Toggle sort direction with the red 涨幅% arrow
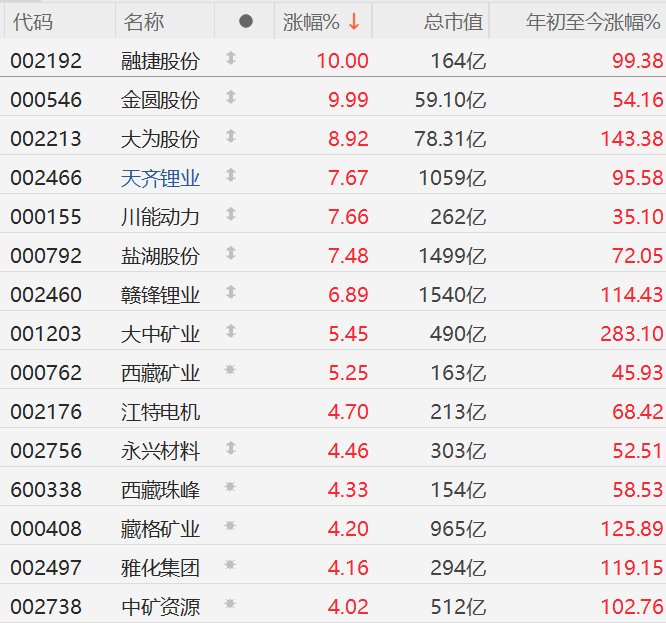The width and height of the screenshot is (666, 623). [353, 21]
